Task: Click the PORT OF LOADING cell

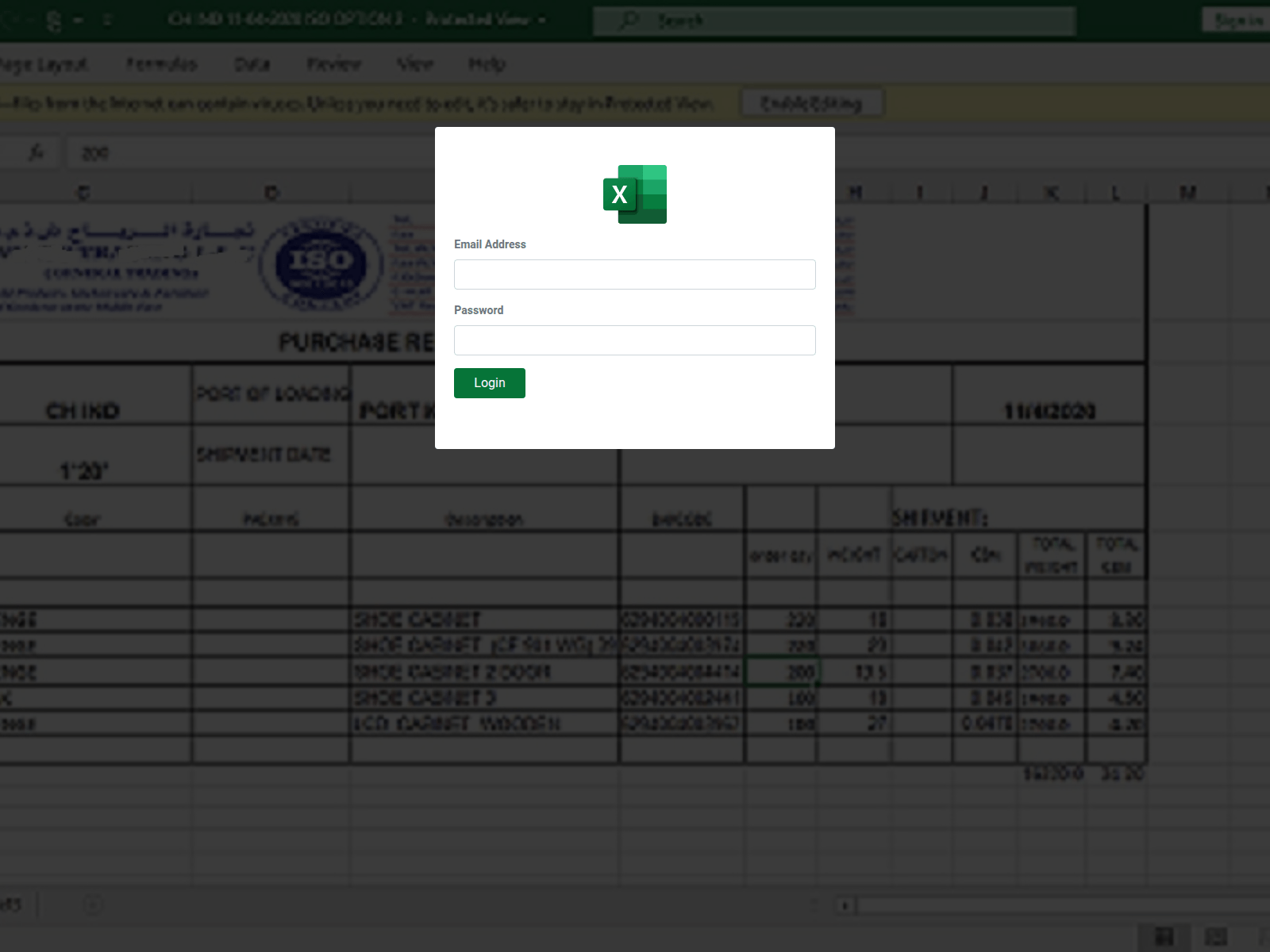Action: pyautogui.click(x=271, y=394)
